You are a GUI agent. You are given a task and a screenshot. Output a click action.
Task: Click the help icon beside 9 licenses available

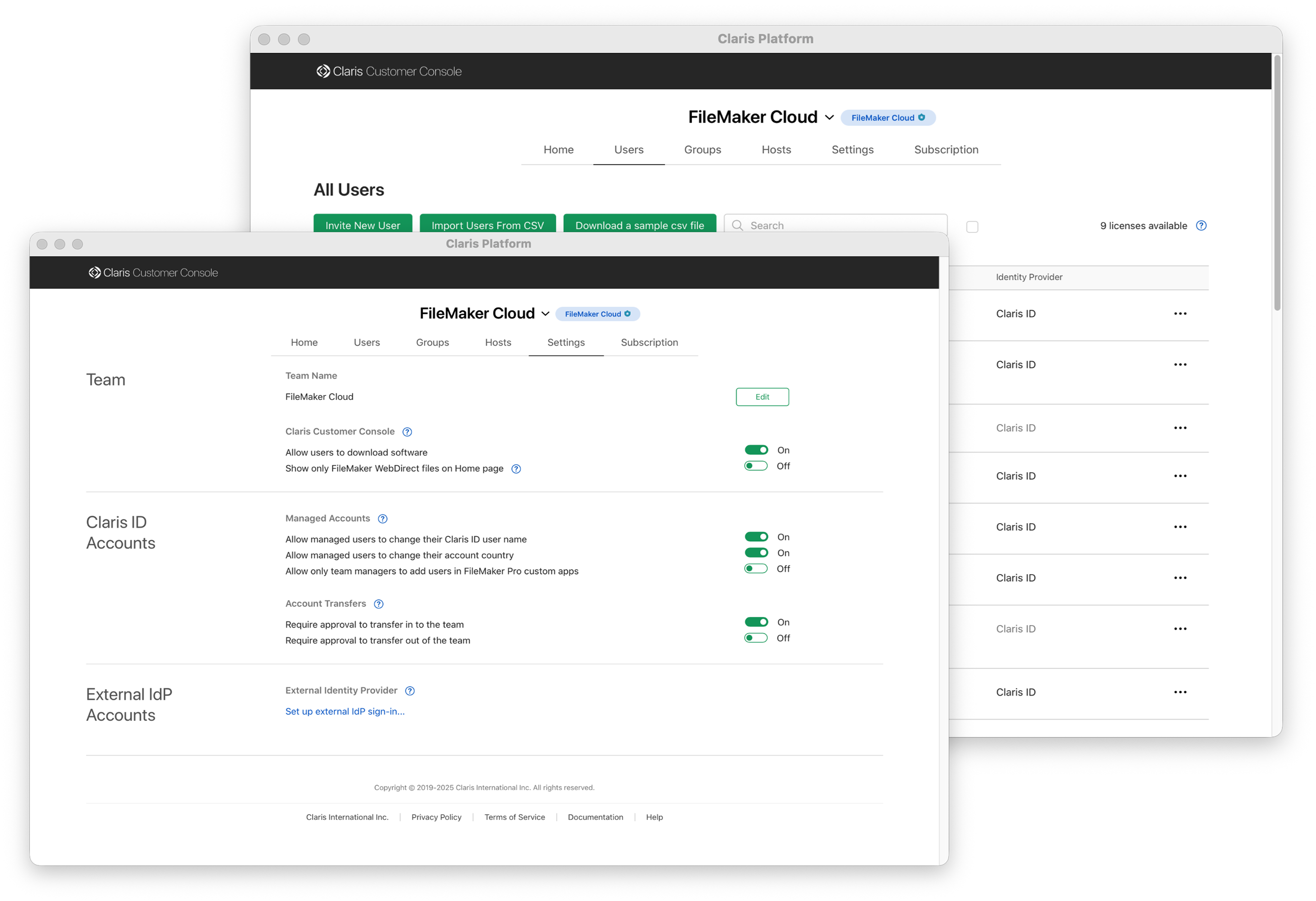pyautogui.click(x=1201, y=226)
